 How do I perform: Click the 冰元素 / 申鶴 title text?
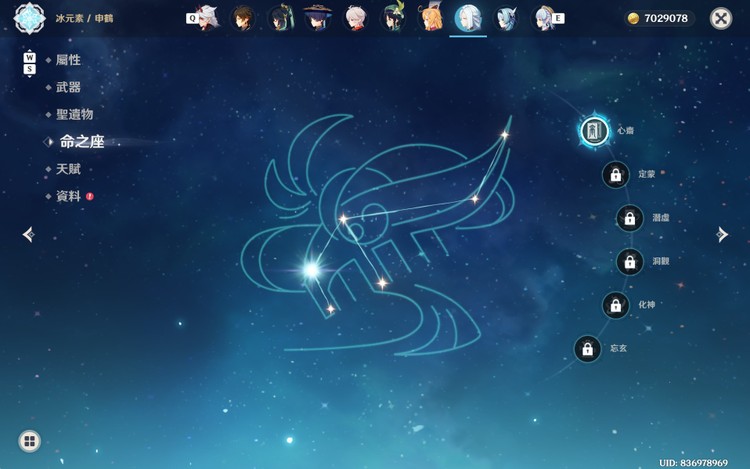[x=84, y=19]
